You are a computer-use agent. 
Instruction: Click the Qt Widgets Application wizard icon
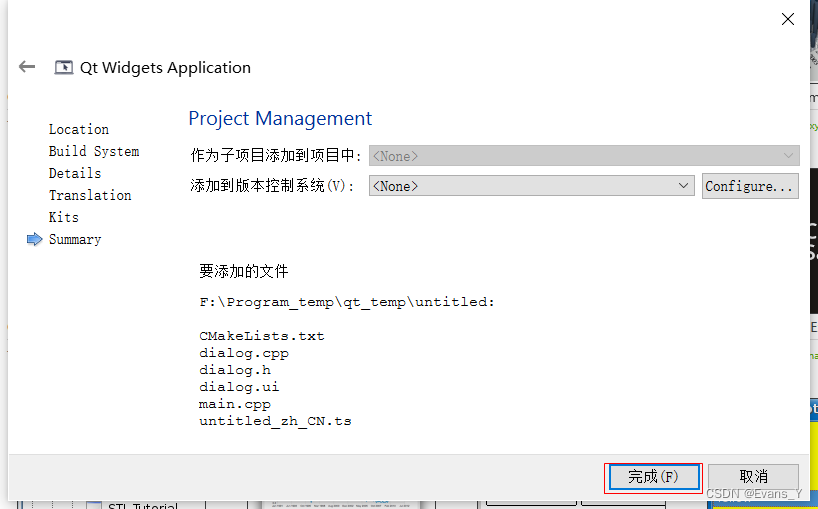click(x=64, y=67)
